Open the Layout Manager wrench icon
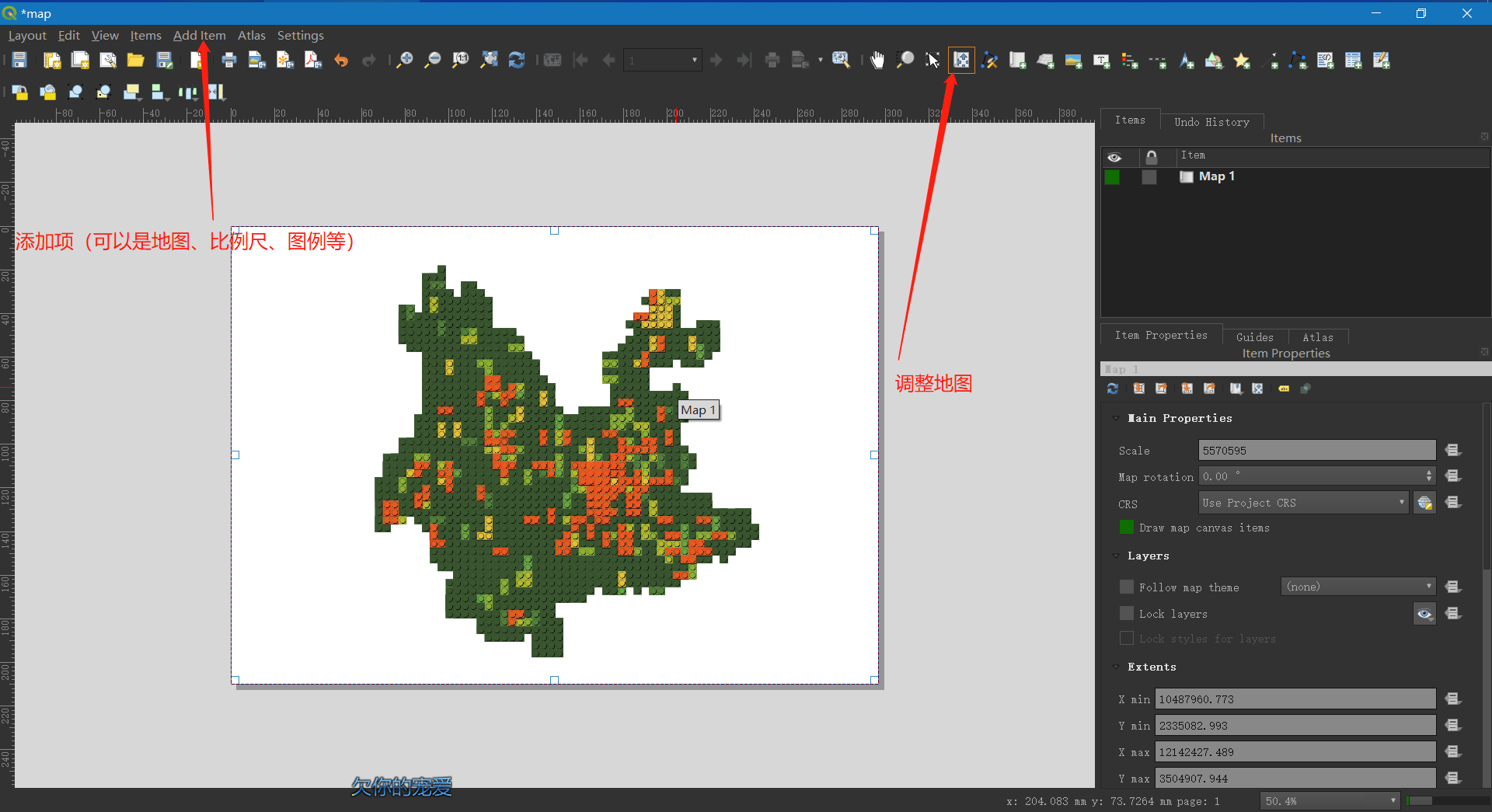 [x=108, y=60]
